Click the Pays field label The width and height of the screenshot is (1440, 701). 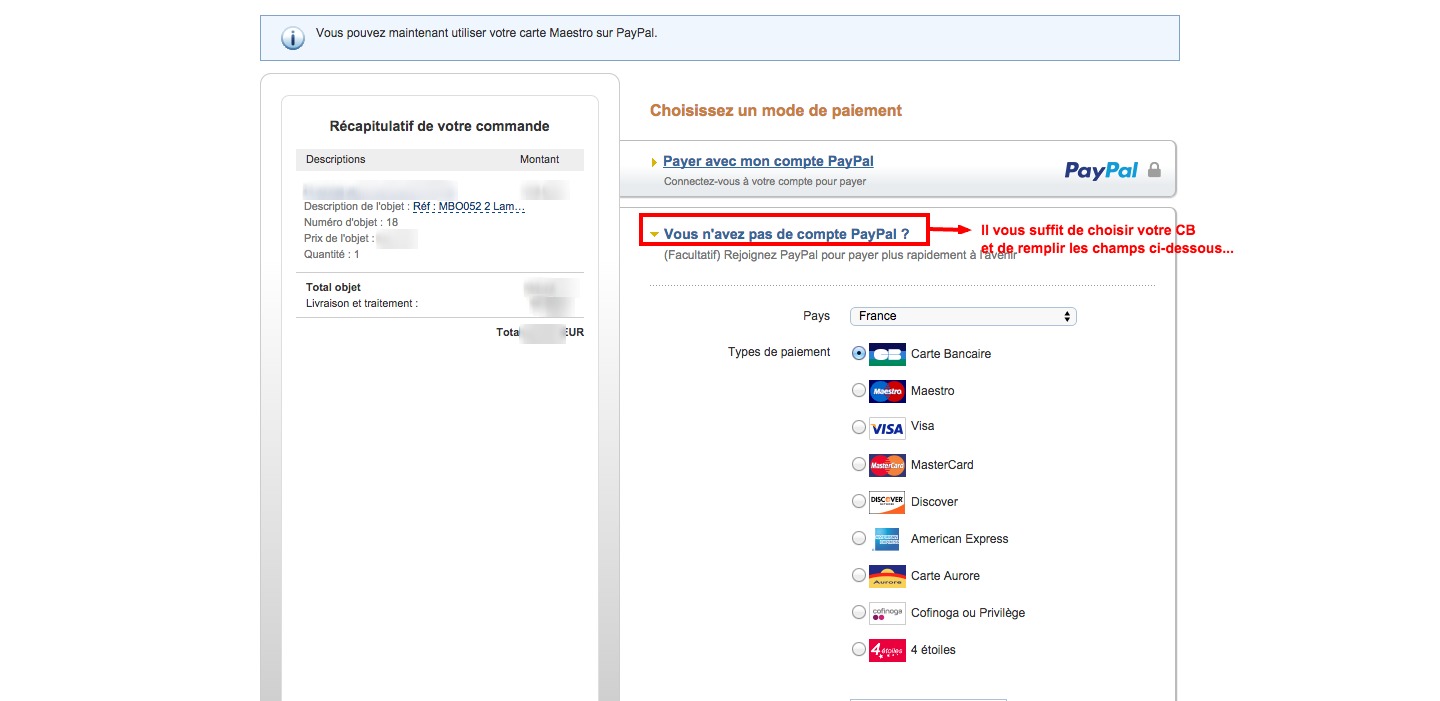click(817, 316)
